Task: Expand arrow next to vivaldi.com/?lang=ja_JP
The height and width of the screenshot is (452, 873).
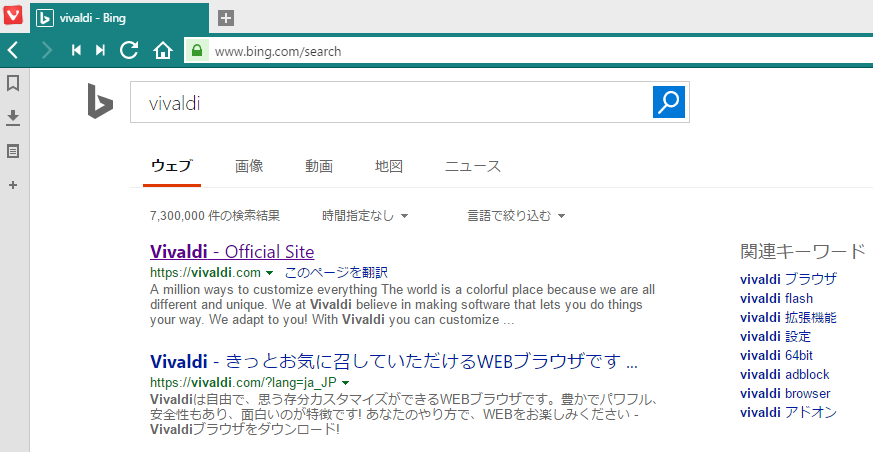Action: pos(345,382)
